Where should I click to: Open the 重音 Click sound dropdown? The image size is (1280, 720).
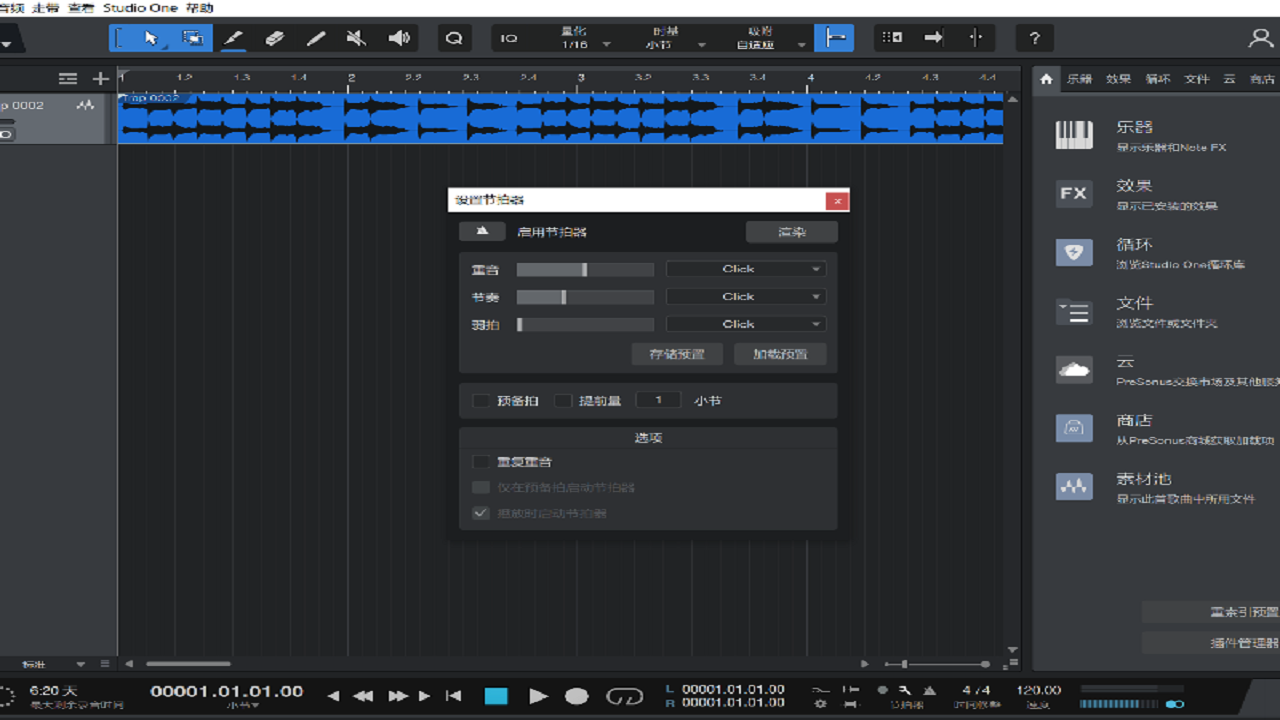[745, 268]
